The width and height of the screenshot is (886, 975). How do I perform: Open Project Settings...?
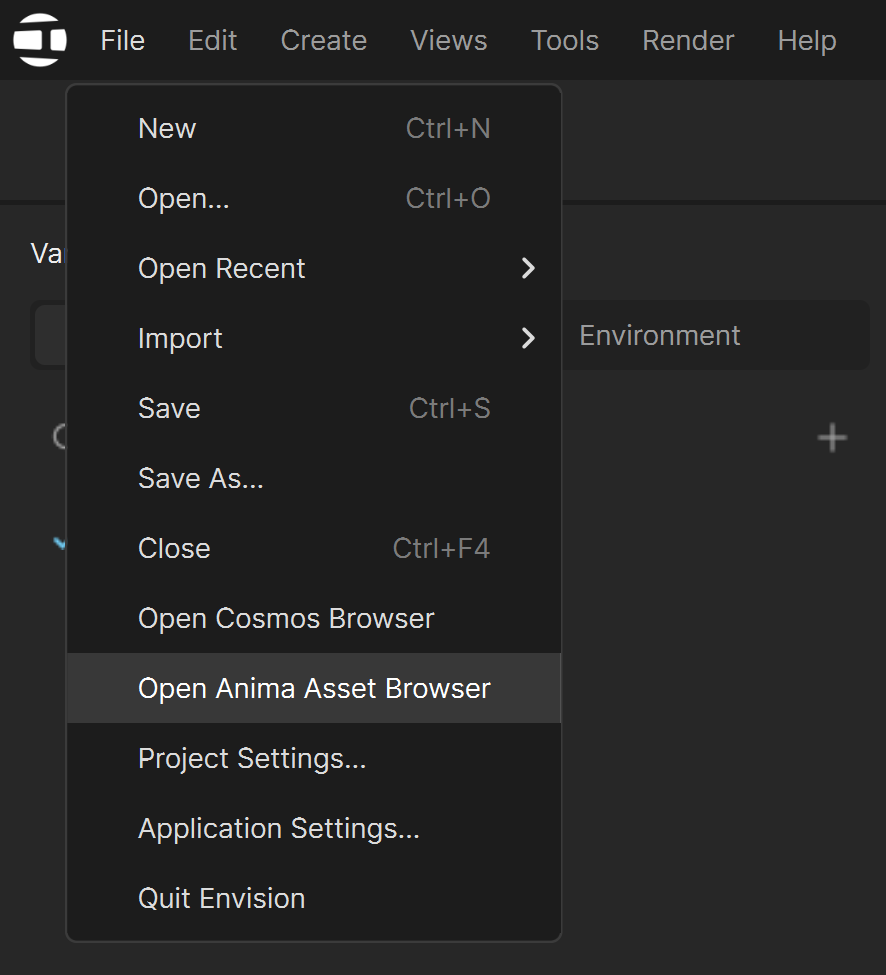click(x=314, y=759)
